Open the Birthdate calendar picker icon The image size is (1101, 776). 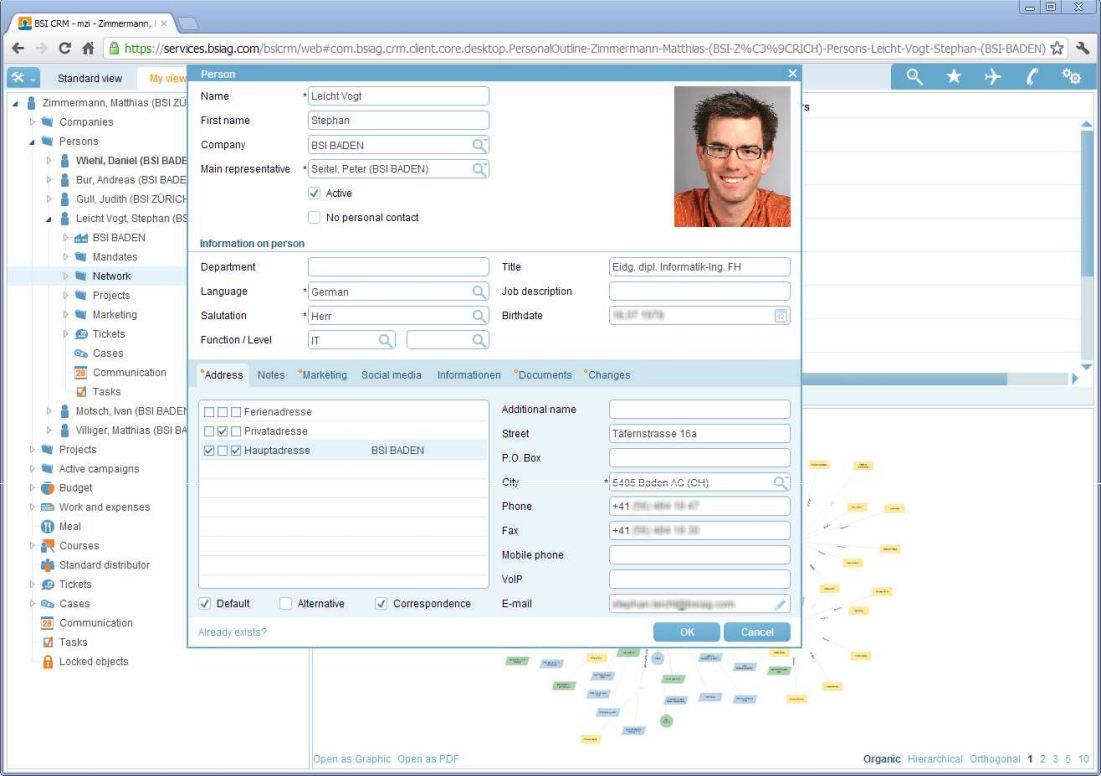(780, 316)
